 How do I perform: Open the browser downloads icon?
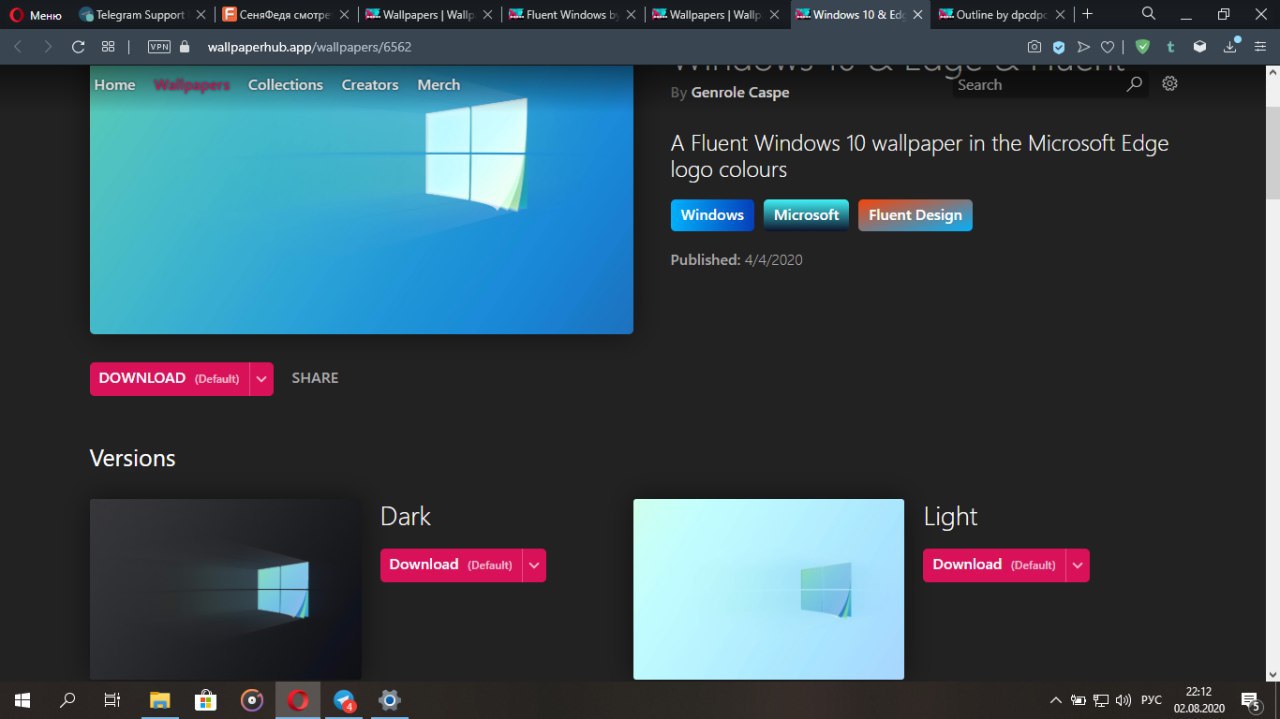pyautogui.click(x=1230, y=47)
